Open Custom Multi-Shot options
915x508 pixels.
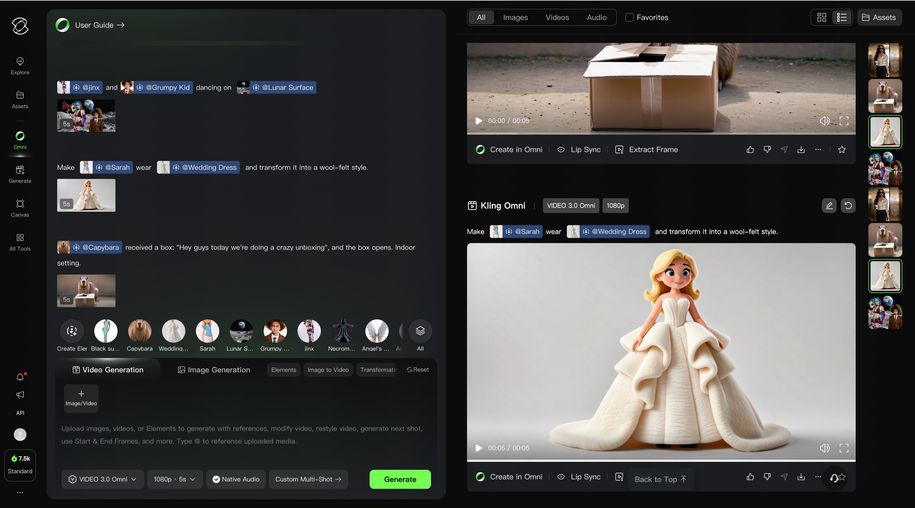pos(308,479)
